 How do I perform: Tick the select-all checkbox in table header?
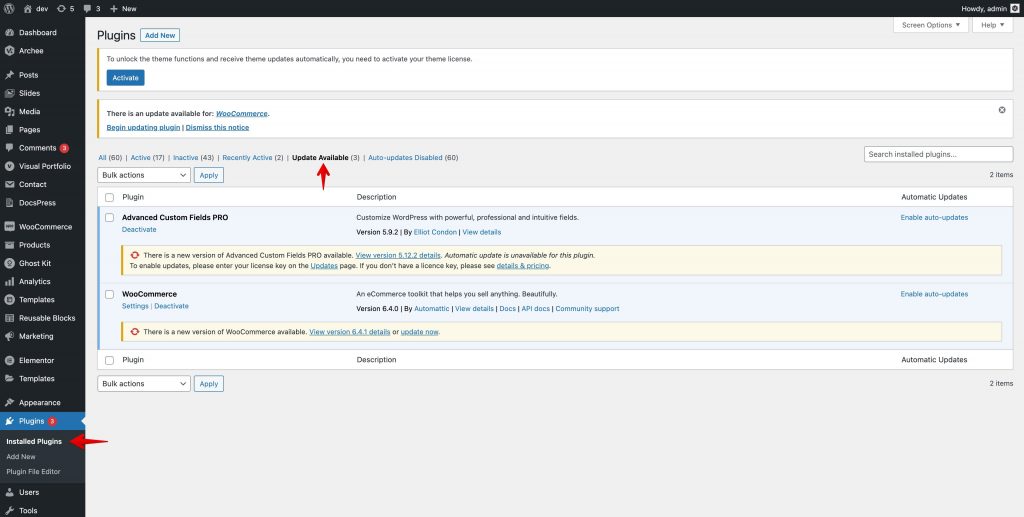click(110, 197)
